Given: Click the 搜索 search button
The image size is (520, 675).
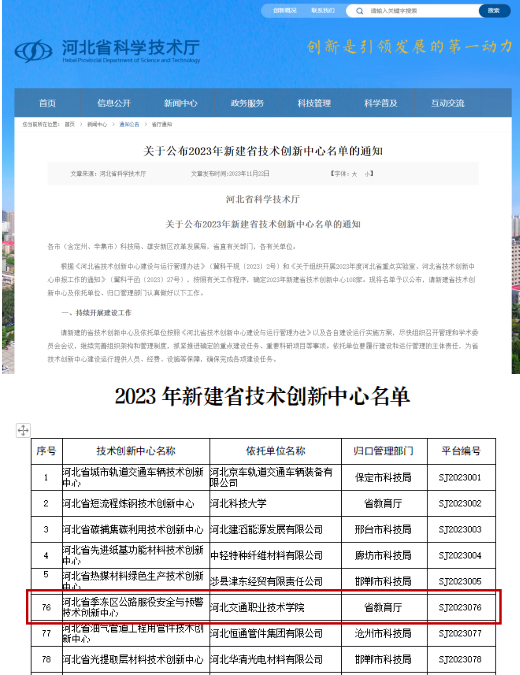Looking at the screenshot, I should [x=494, y=11].
